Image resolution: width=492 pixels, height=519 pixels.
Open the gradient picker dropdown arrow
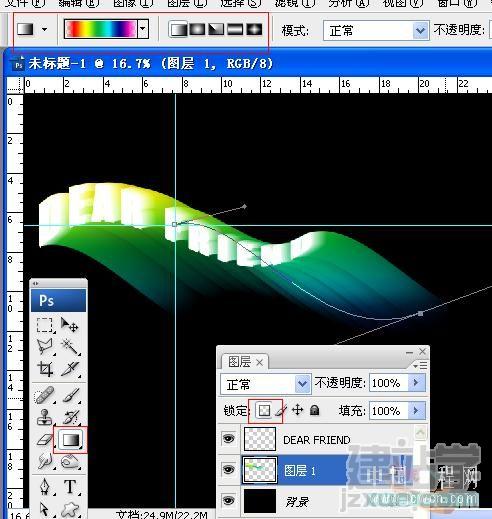tap(143, 29)
